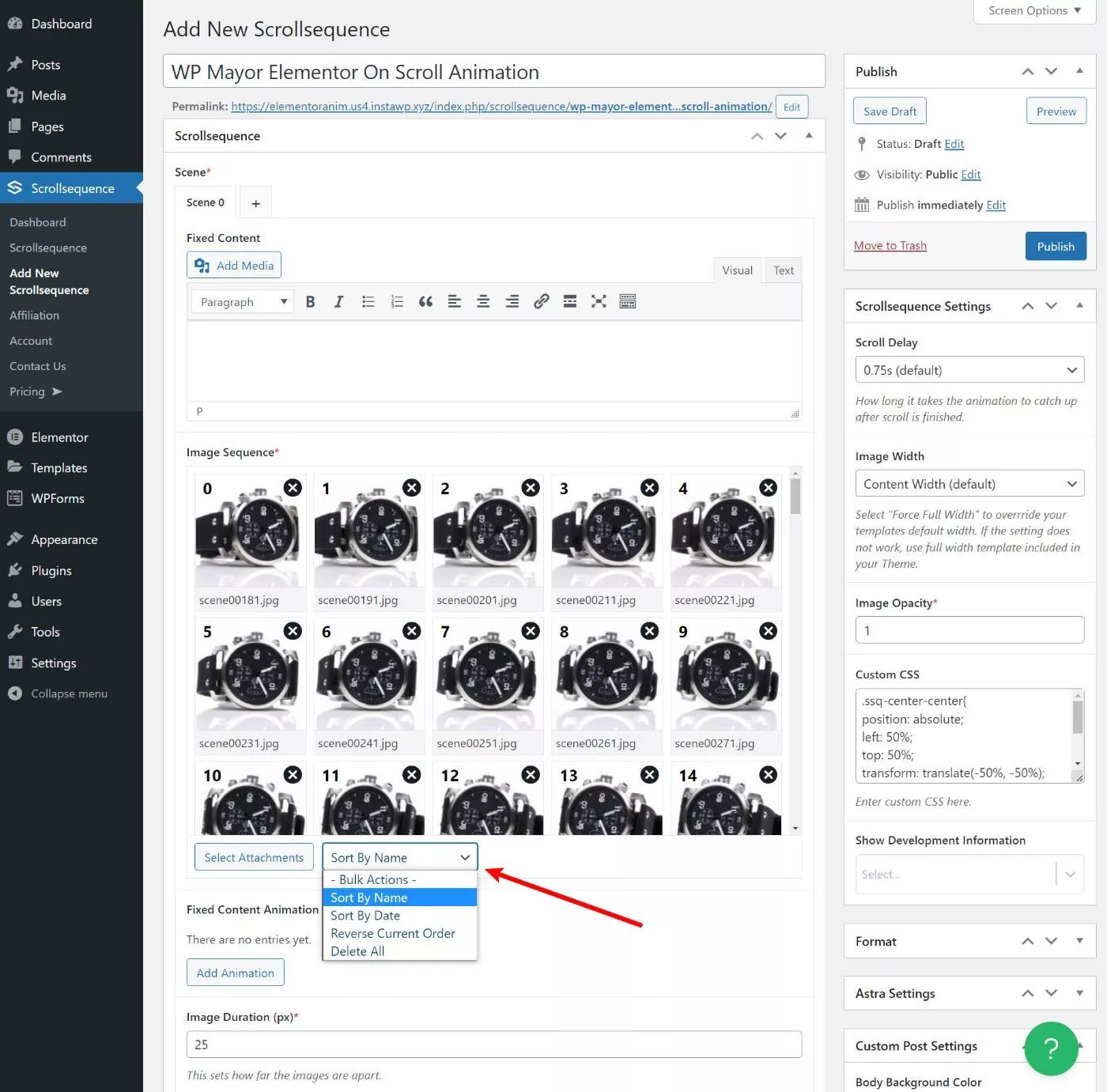Click the green help question mark

coord(1050,1049)
